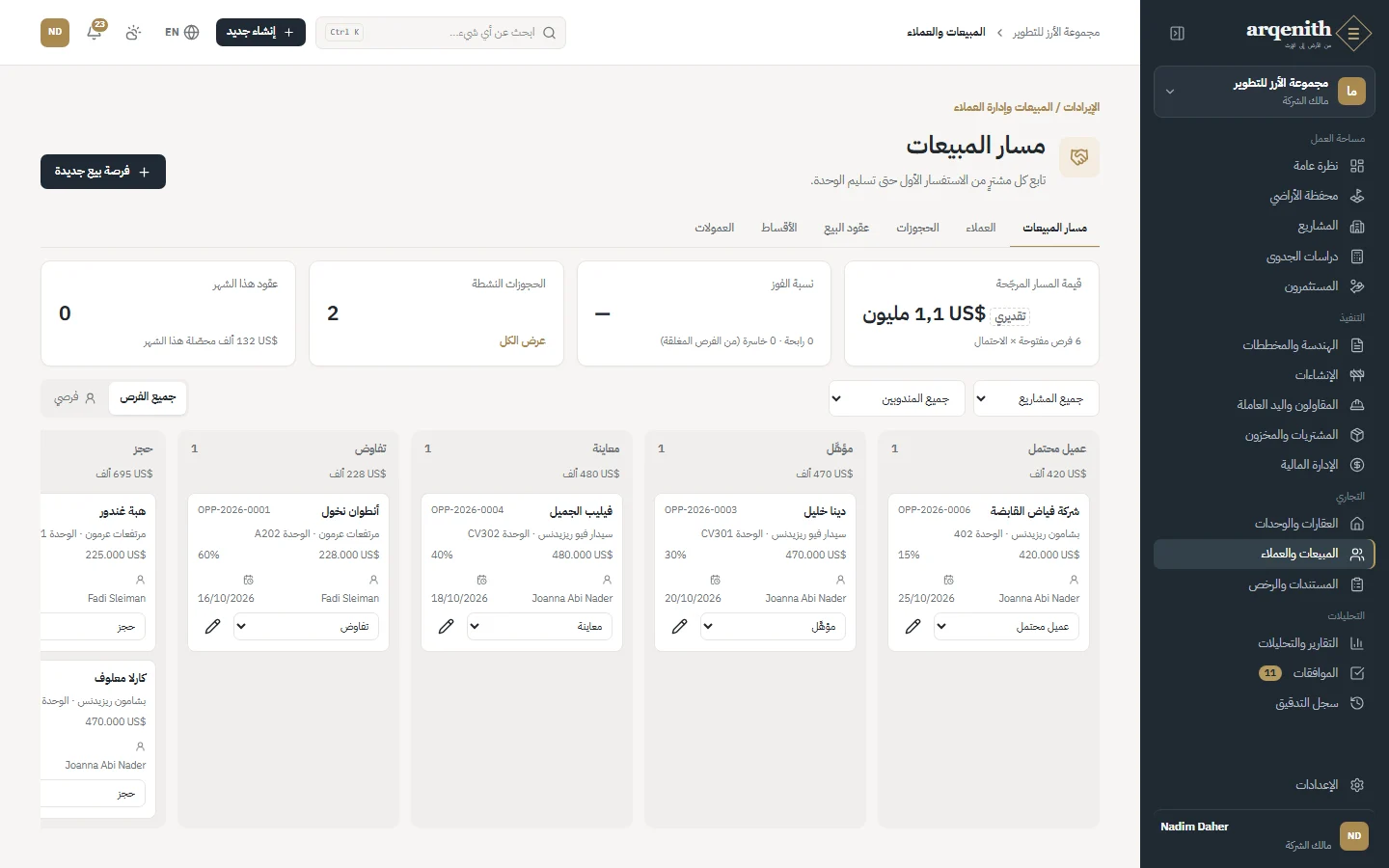Click مجموعة الأرز للتطوير breadcrumb link
The image size is (1389, 868).
point(1056,32)
